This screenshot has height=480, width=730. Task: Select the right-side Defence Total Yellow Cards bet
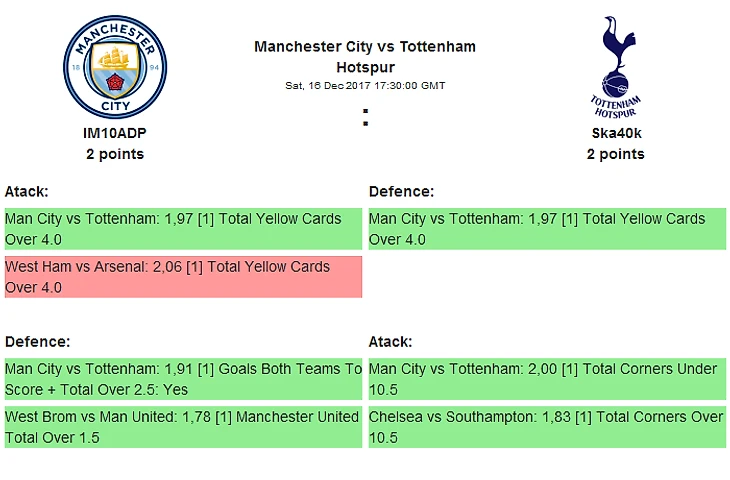(546, 229)
